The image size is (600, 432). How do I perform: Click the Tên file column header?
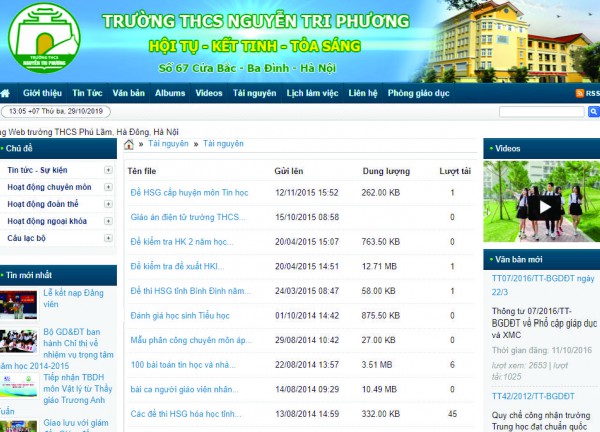click(142, 171)
